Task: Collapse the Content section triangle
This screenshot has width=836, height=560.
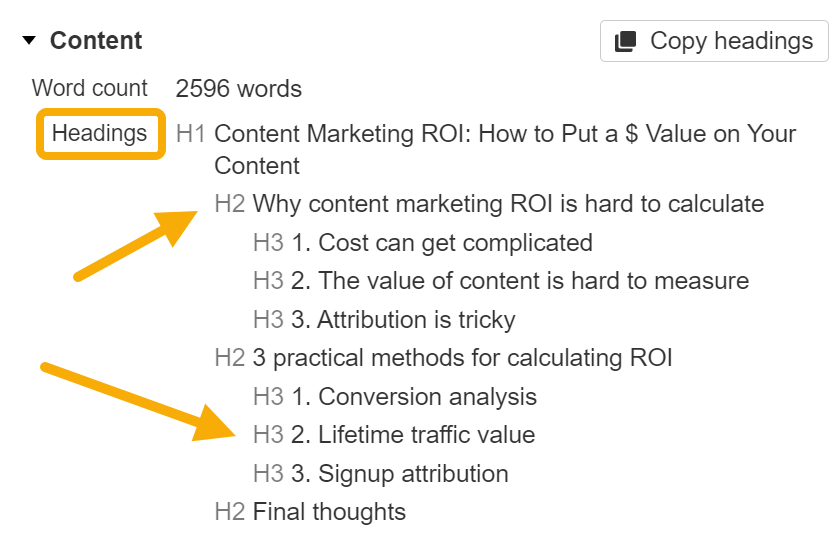Action: click(x=29, y=41)
